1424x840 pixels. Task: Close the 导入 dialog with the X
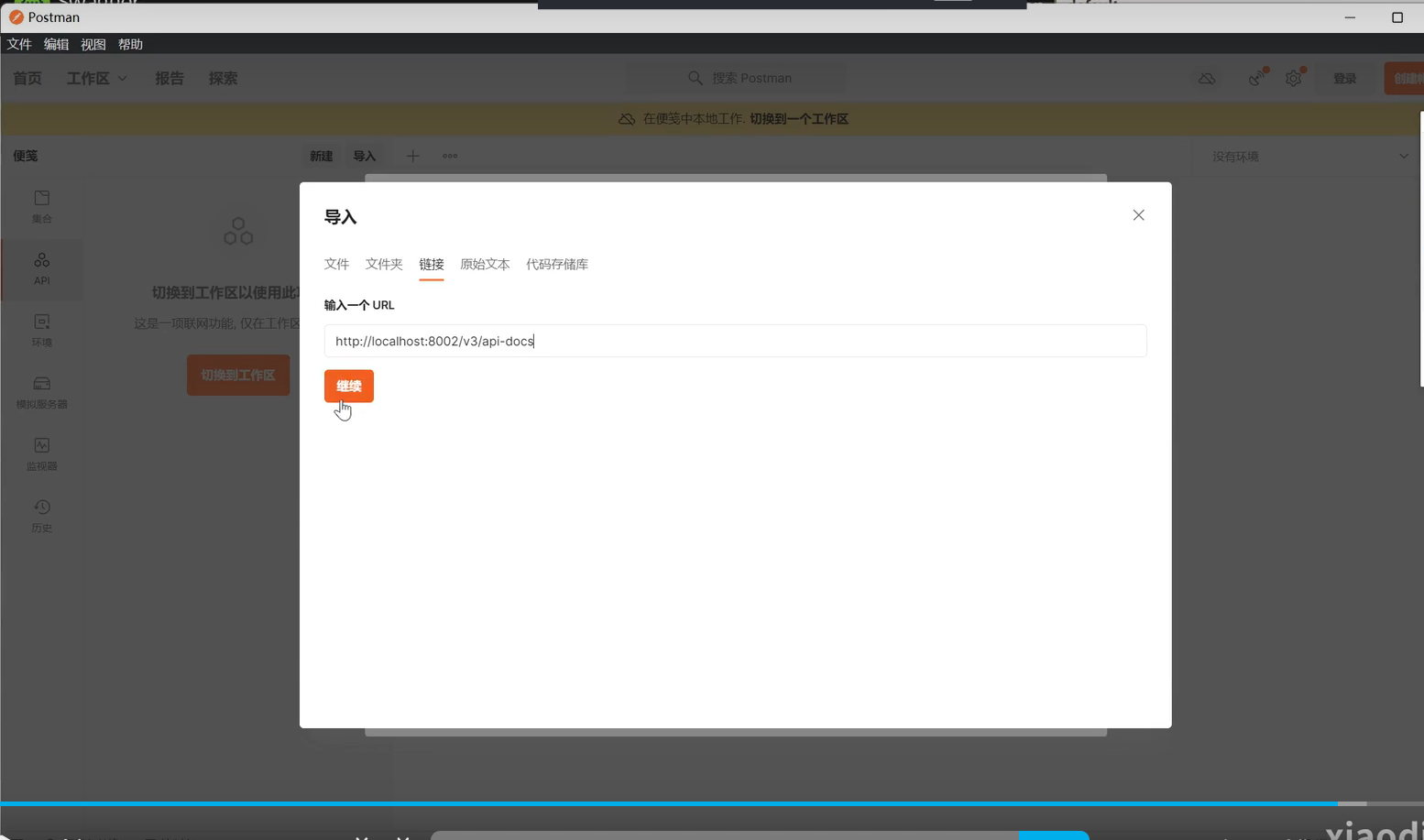pyautogui.click(x=1138, y=215)
